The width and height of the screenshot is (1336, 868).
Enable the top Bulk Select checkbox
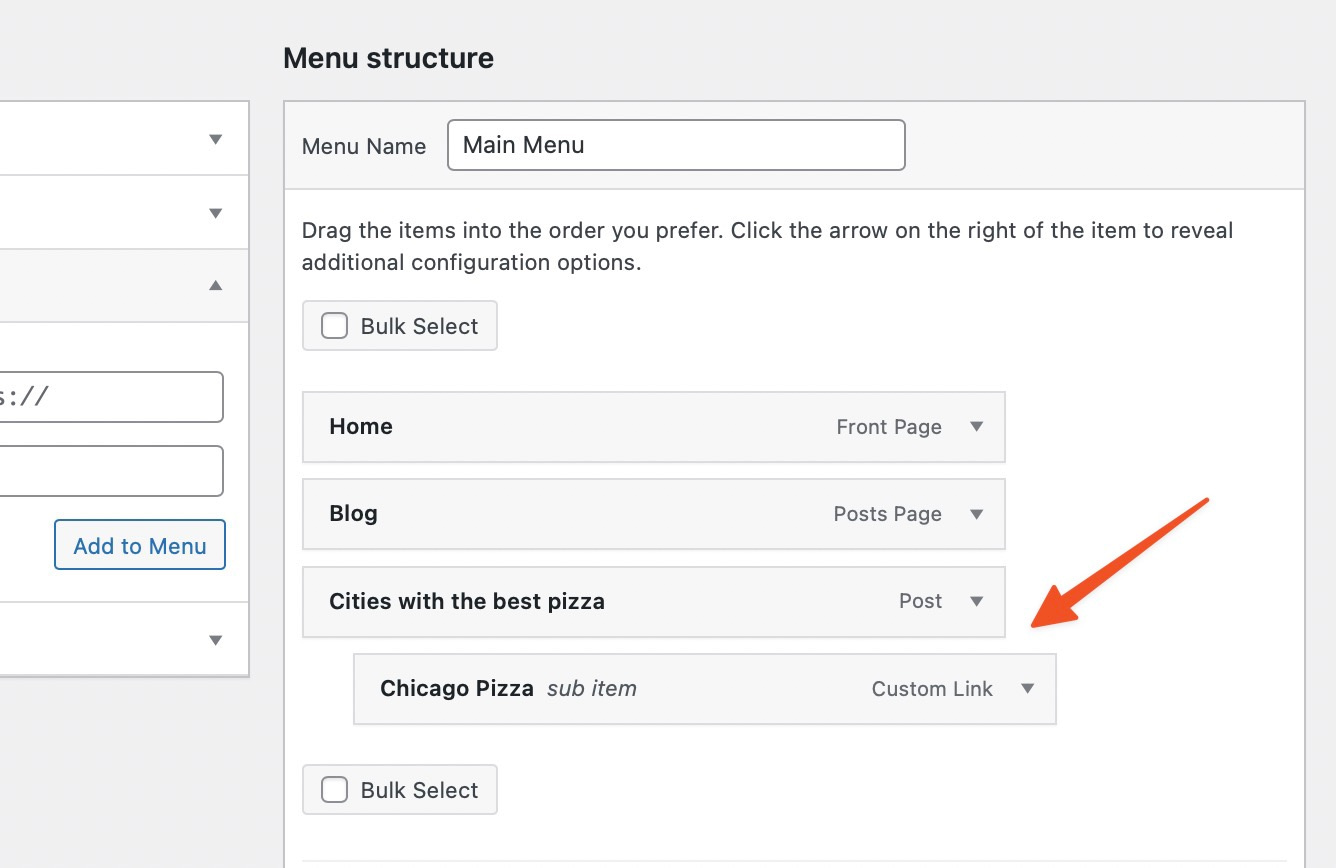334,325
